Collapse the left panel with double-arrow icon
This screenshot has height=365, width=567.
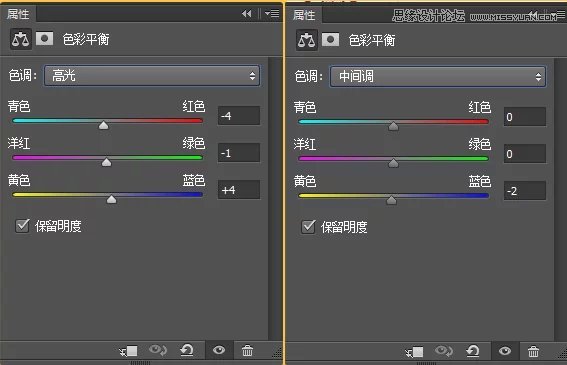pyautogui.click(x=247, y=14)
